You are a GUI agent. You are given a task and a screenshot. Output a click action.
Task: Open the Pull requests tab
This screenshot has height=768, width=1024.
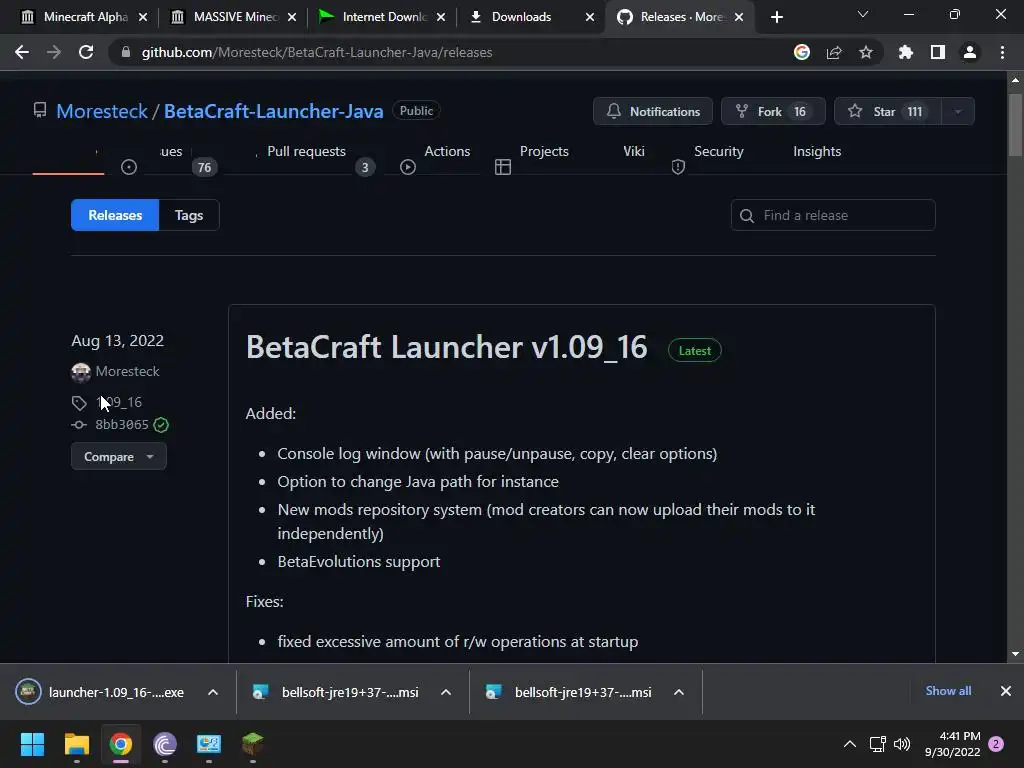306,152
